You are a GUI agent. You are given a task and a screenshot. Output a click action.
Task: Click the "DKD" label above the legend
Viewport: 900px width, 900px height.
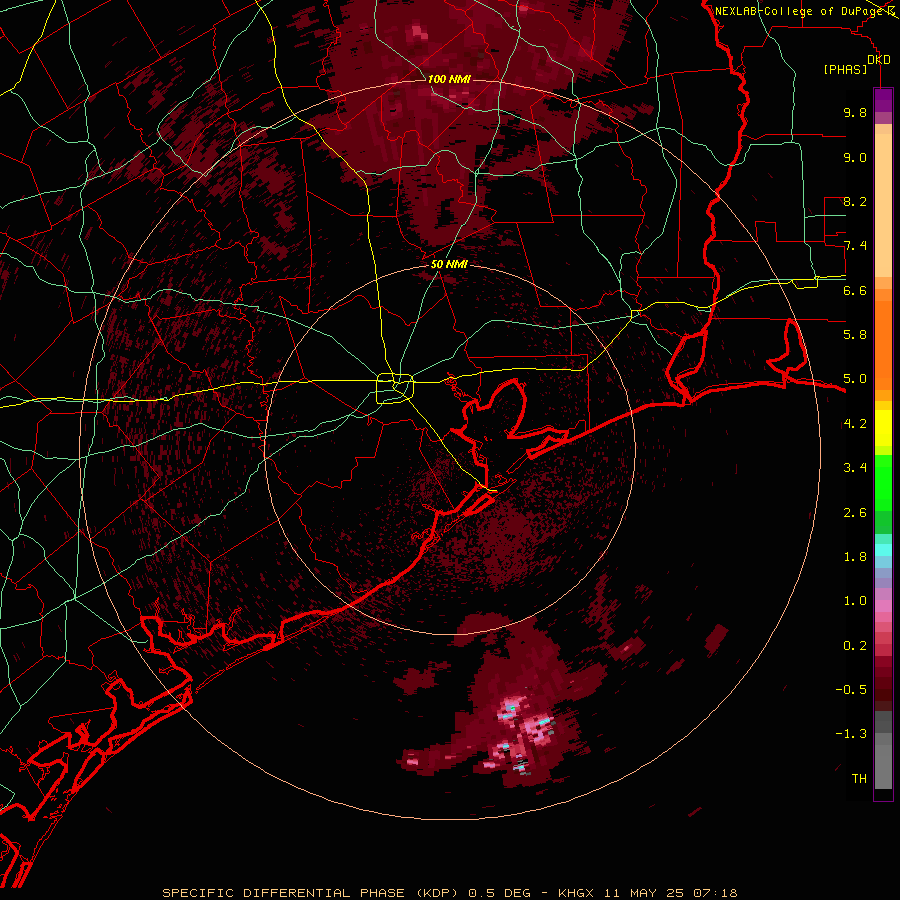click(x=878, y=60)
